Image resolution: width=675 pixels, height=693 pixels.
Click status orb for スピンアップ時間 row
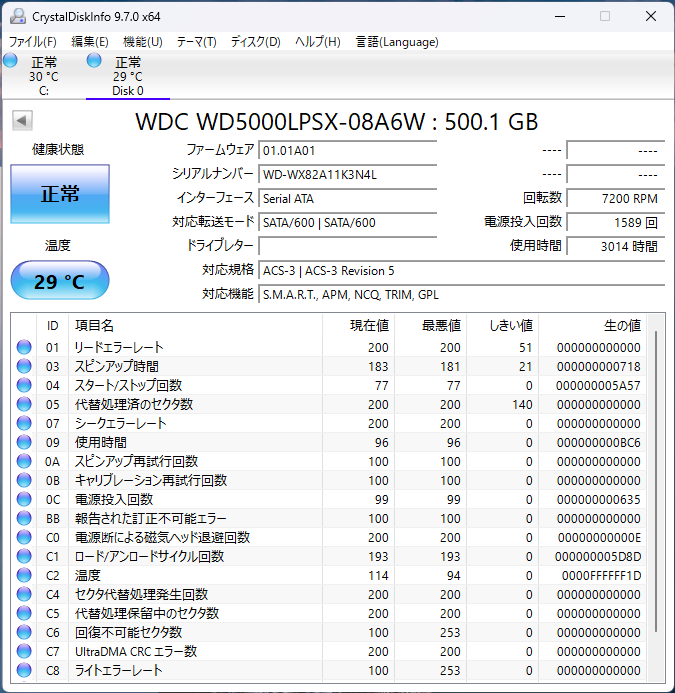pyautogui.click(x=24, y=366)
